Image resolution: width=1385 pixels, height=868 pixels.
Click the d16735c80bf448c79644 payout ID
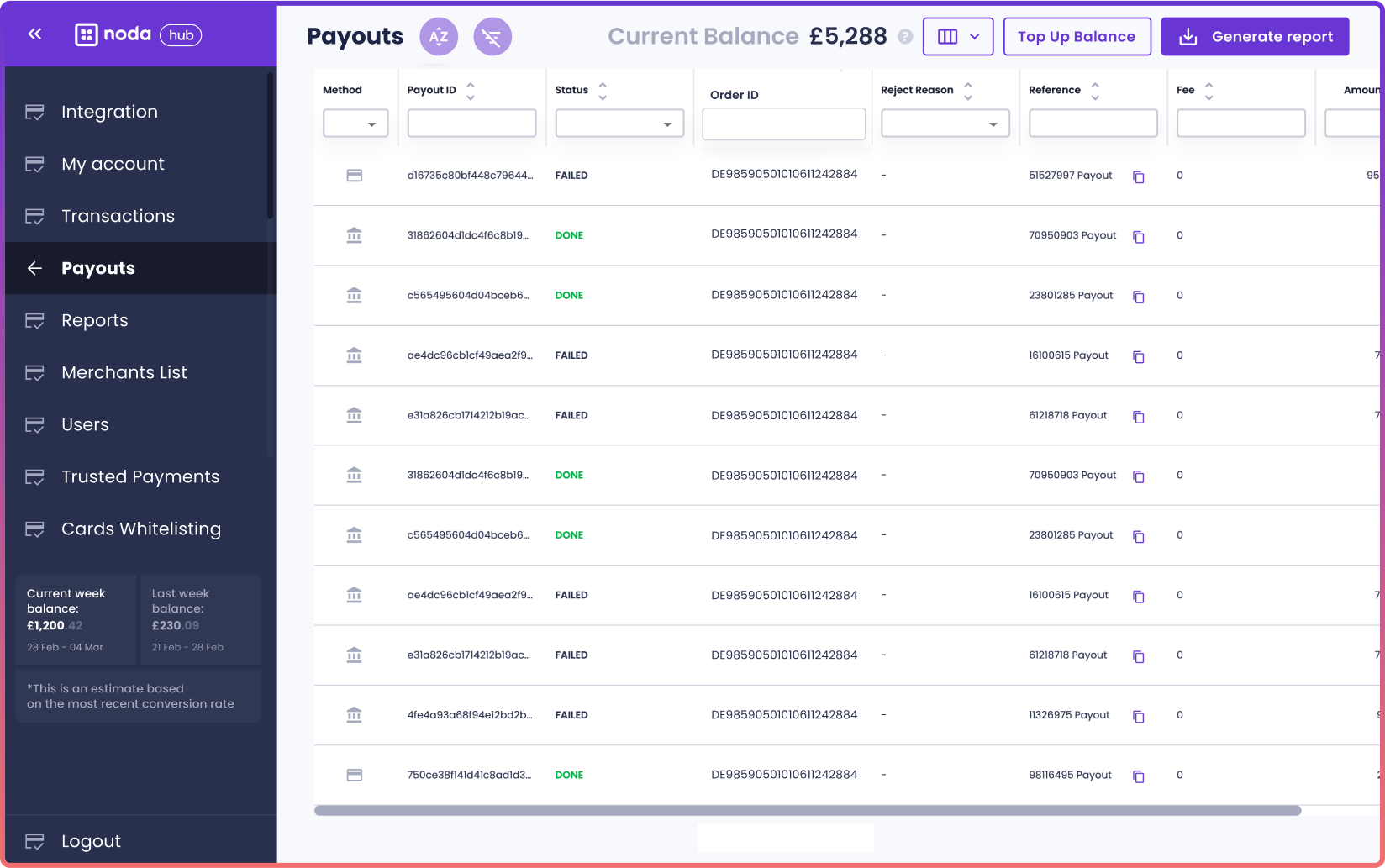pyautogui.click(x=470, y=176)
